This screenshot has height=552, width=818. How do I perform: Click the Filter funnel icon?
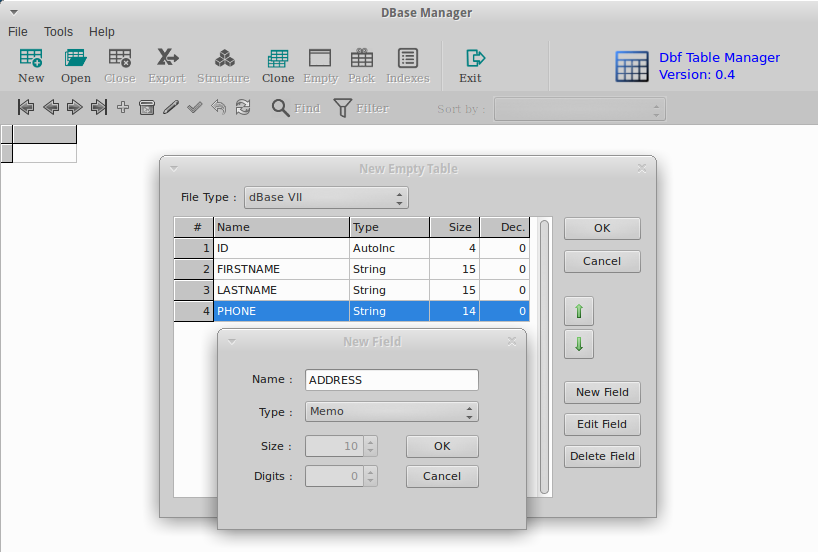point(342,108)
